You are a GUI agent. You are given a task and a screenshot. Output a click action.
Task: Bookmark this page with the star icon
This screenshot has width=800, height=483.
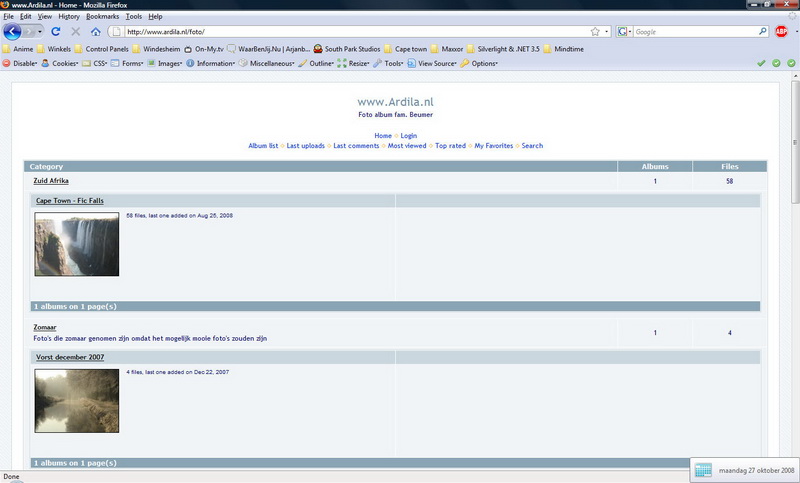coord(595,32)
